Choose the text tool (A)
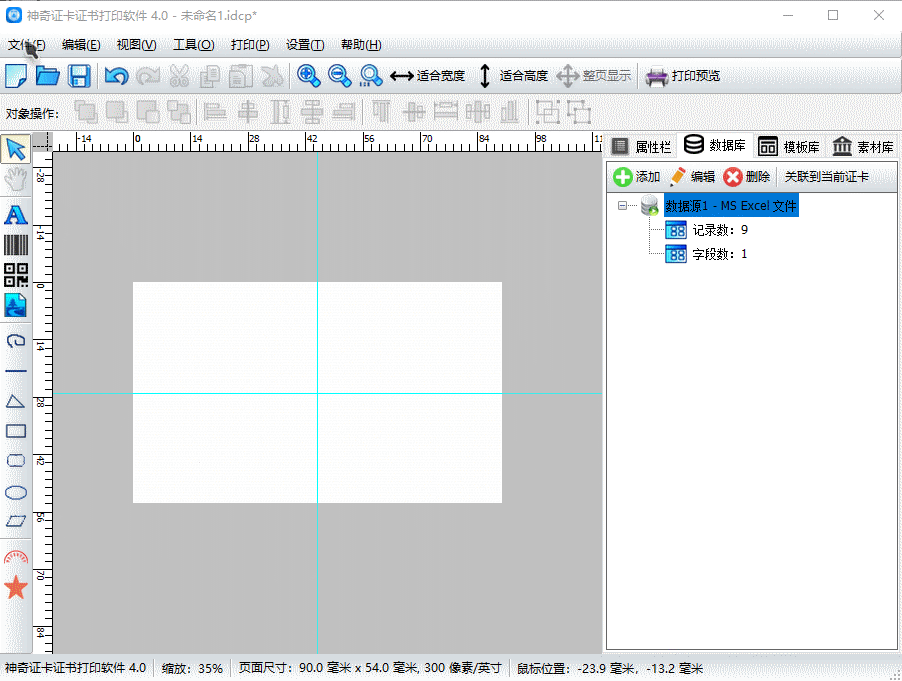The height and width of the screenshot is (681, 902). [x=16, y=214]
